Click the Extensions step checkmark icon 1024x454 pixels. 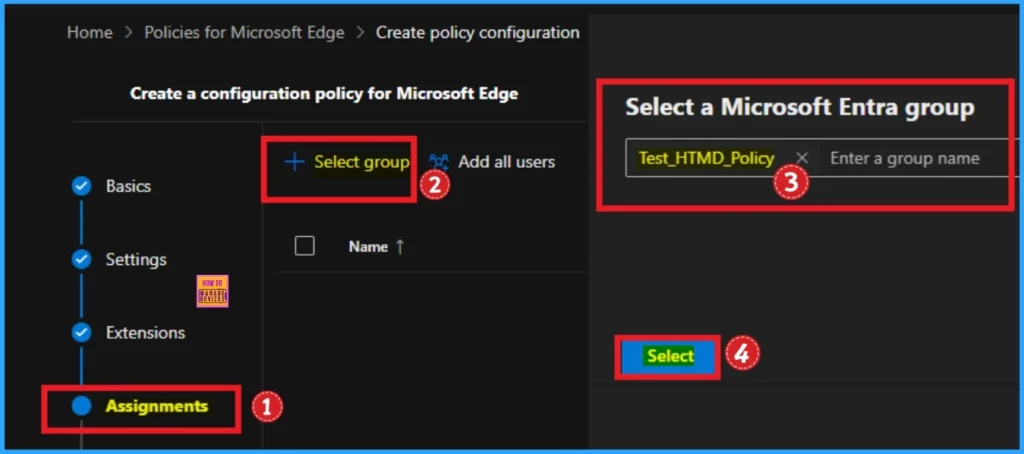[81, 332]
